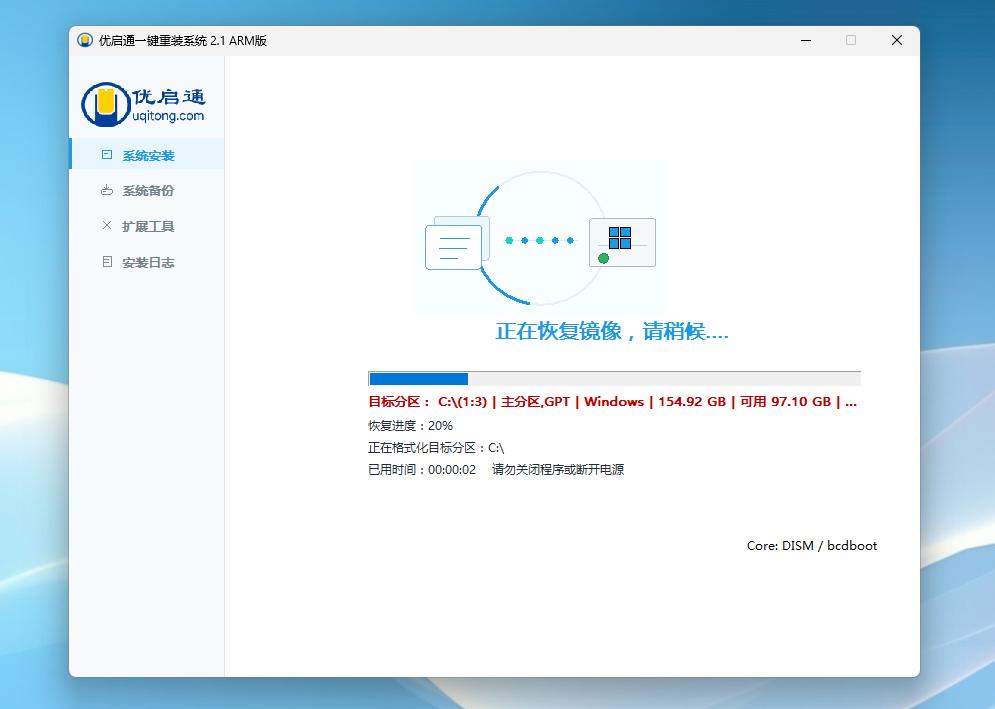
Task: Minimize the 优启通 window
Action: click(806, 40)
